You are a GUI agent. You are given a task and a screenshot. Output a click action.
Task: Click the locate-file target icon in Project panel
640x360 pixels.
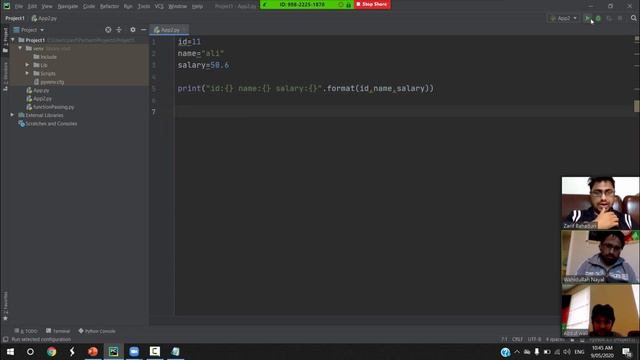pyautogui.click(x=108, y=30)
